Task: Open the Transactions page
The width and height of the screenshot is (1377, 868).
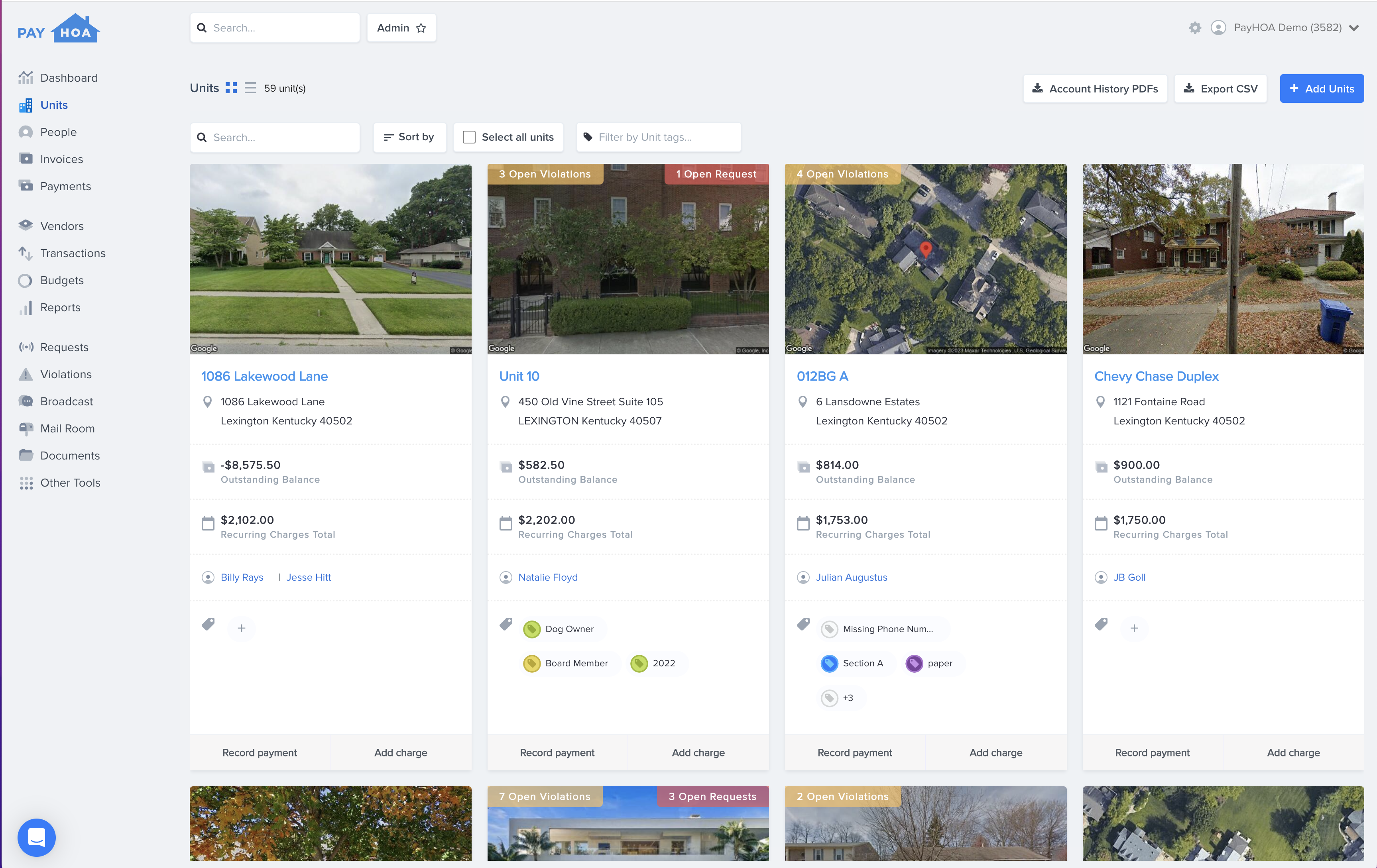Action: click(x=73, y=253)
